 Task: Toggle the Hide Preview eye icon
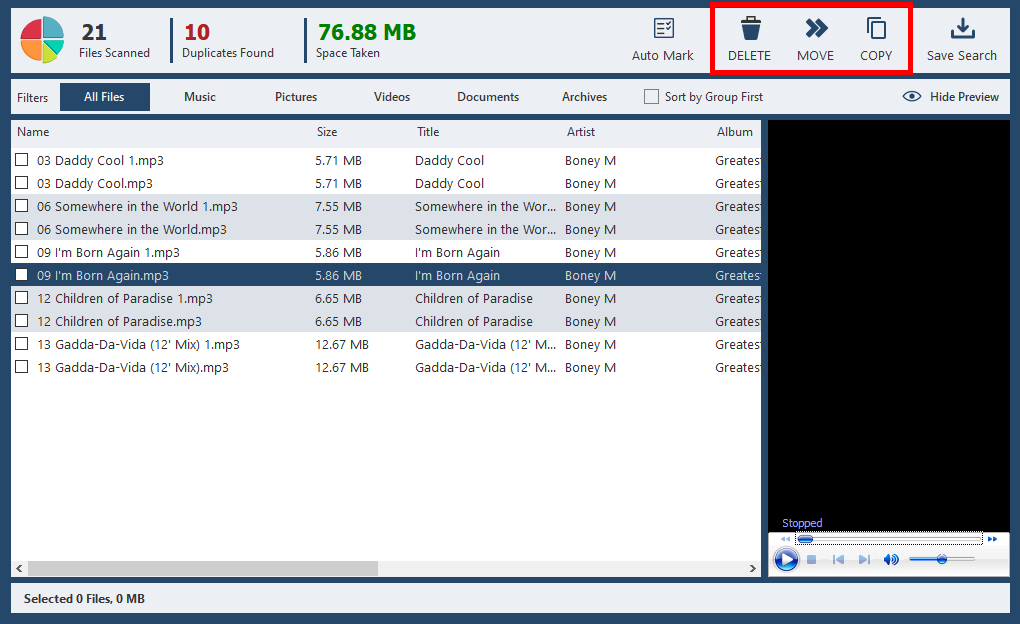(912, 96)
